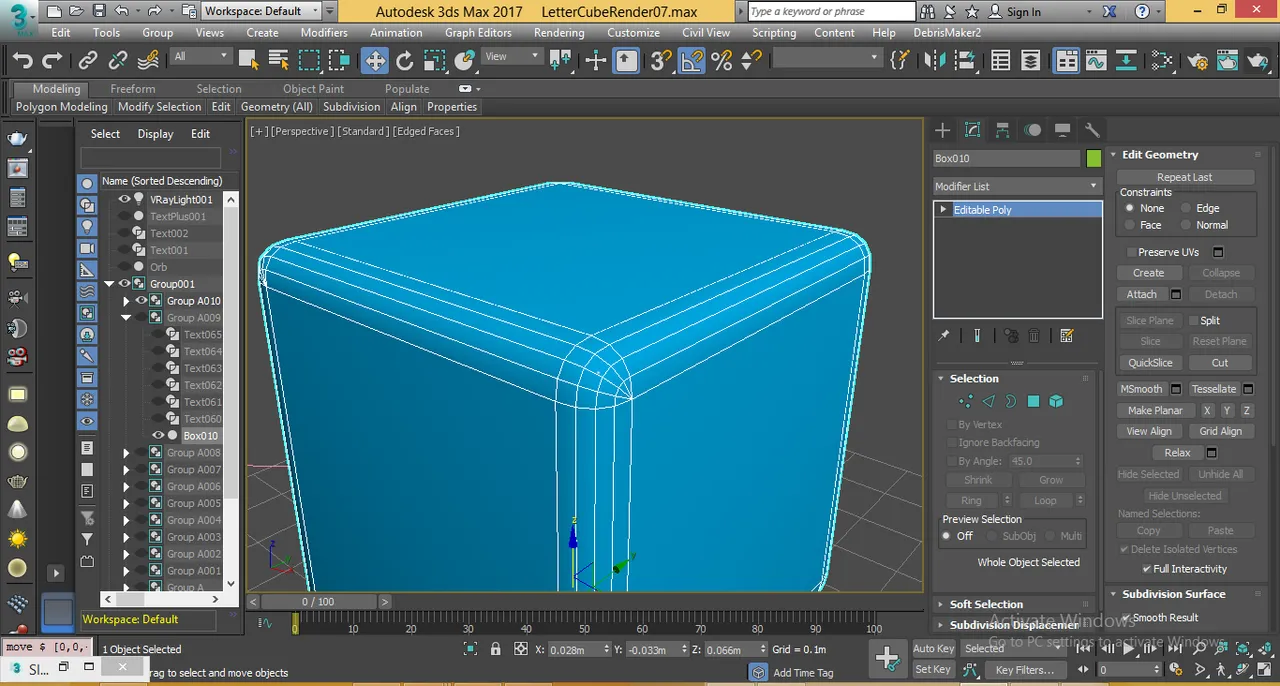Image resolution: width=1280 pixels, height=686 pixels.
Task: Switch to the Utilities command panel
Action: [1092, 130]
